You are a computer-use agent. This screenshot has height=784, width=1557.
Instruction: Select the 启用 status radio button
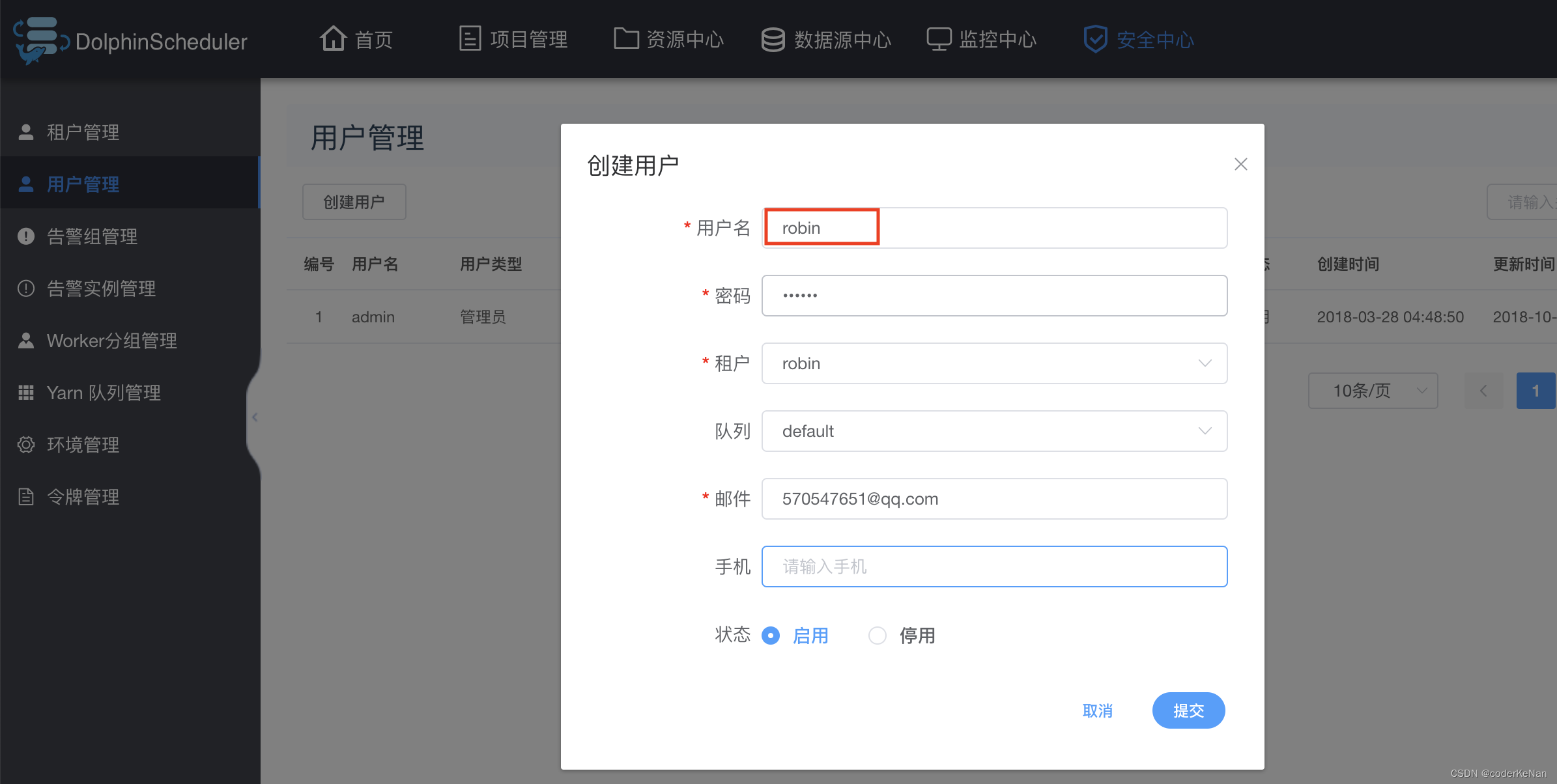(771, 636)
